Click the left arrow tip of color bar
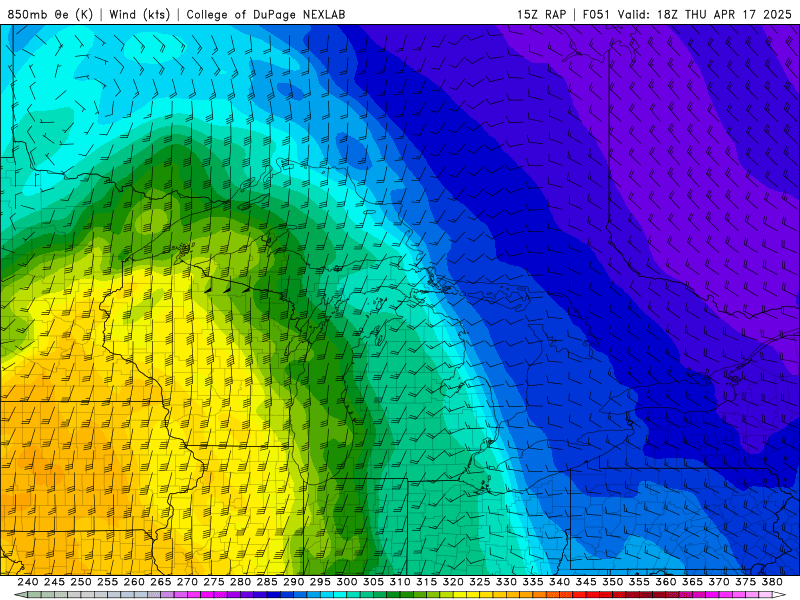 [x=19, y=595]
